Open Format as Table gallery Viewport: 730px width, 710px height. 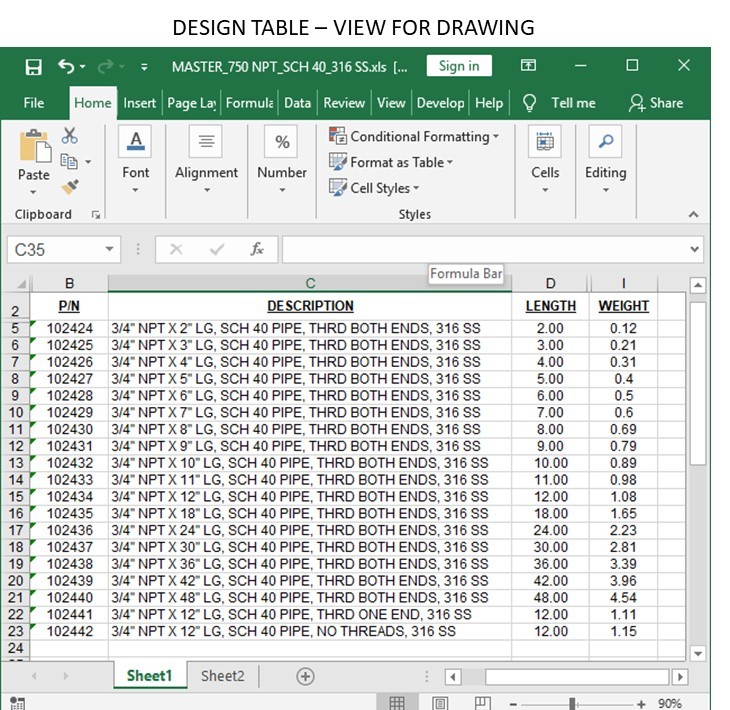391,162
